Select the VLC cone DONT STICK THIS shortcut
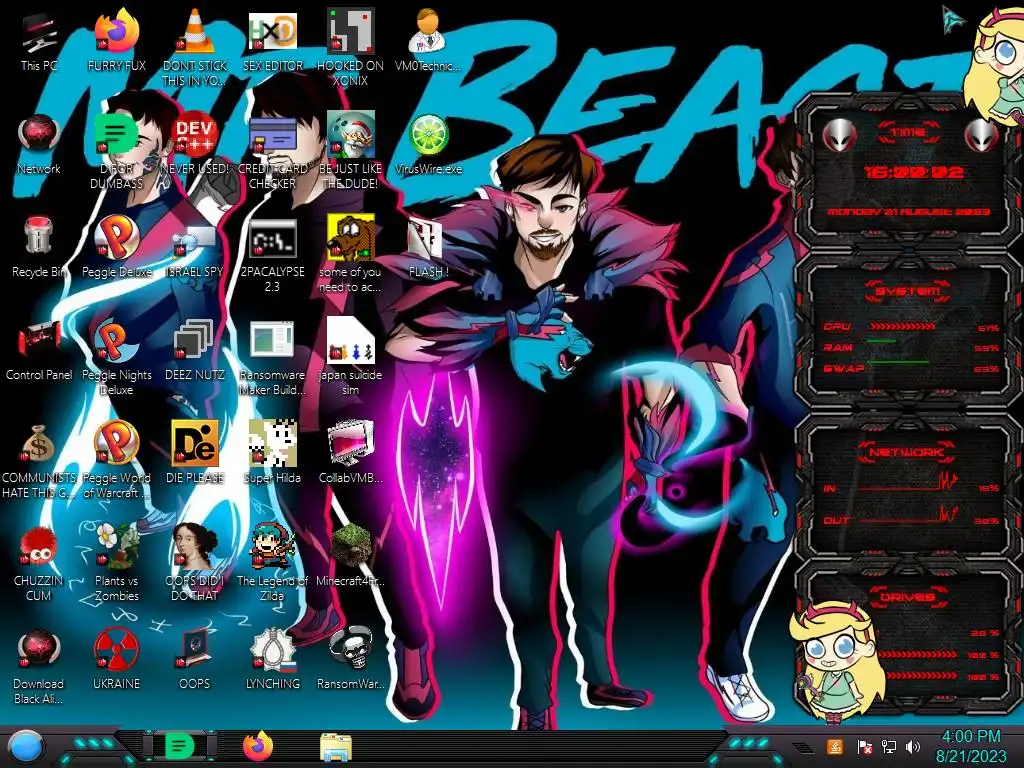The width and height of the screenshot is (1024, 768). [x=195, y=48]
